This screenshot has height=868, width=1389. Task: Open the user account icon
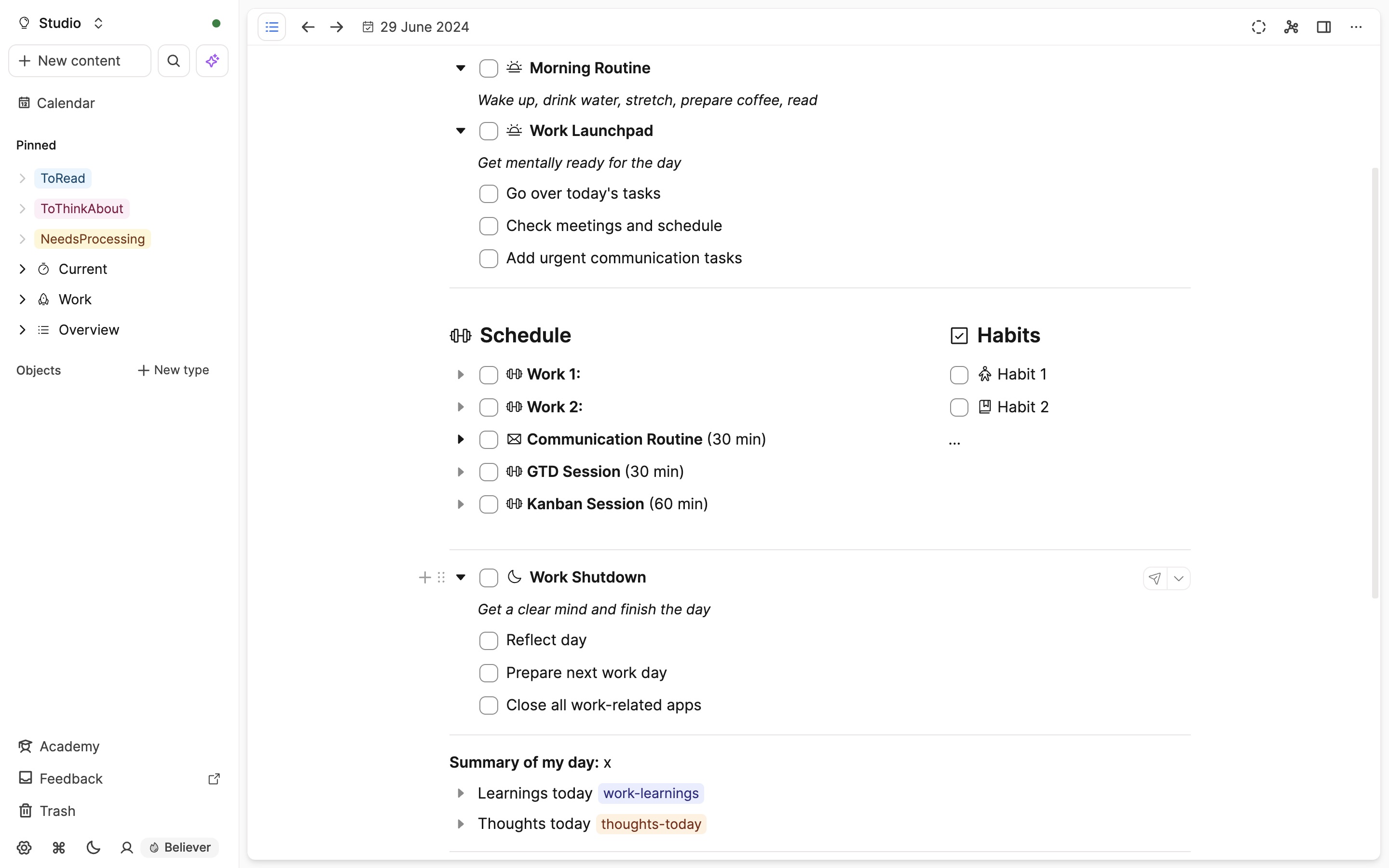click(x=127, y=847)
